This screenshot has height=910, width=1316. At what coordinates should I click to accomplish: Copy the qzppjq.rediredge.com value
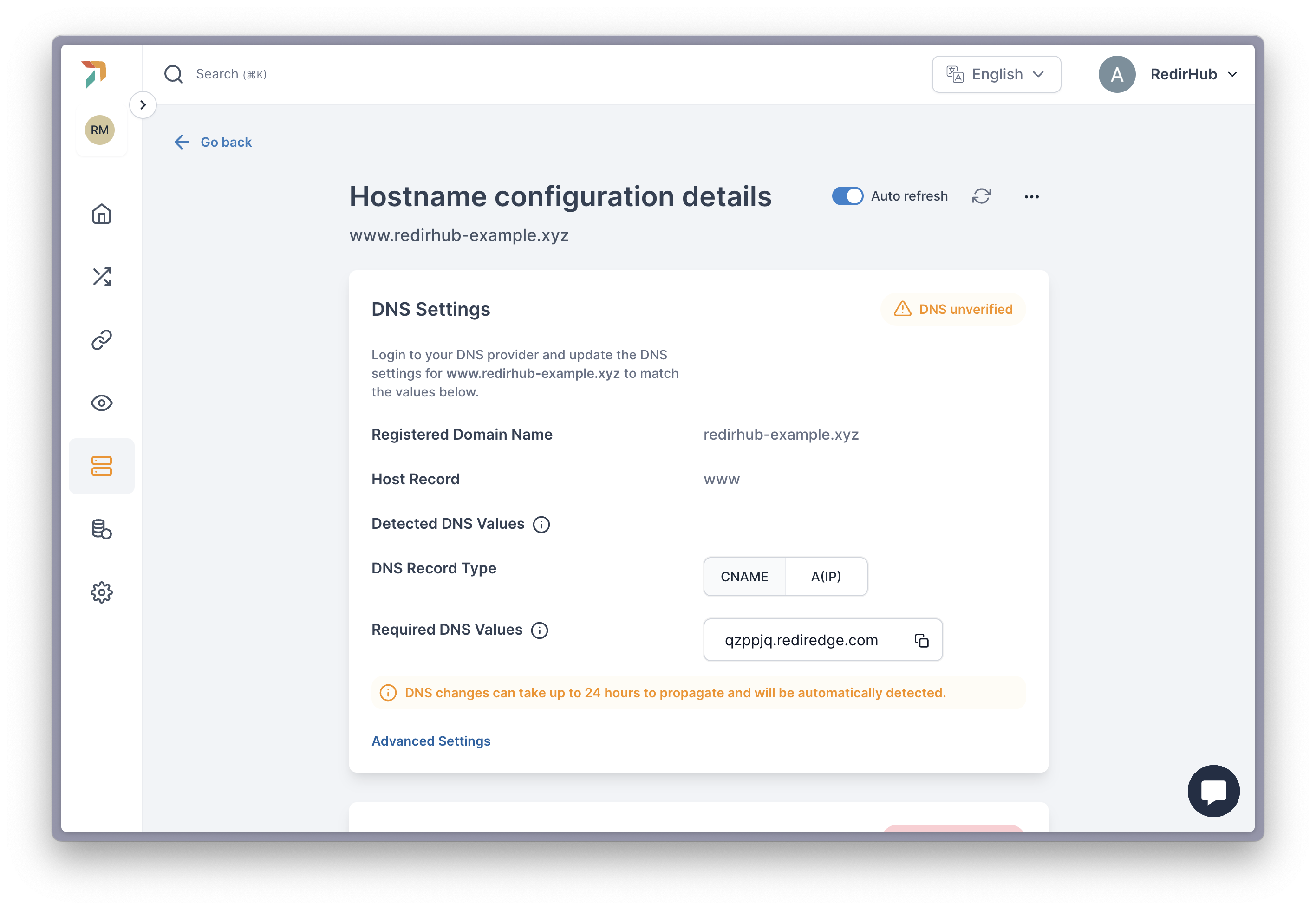[x=921, y=640]
